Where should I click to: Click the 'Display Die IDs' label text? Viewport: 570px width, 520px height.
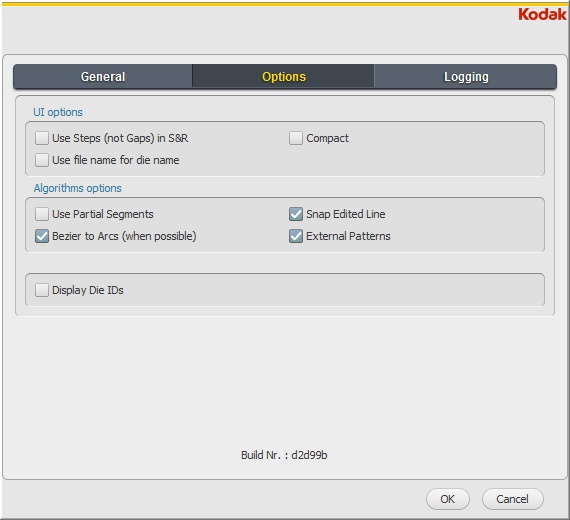coord(88,290)
